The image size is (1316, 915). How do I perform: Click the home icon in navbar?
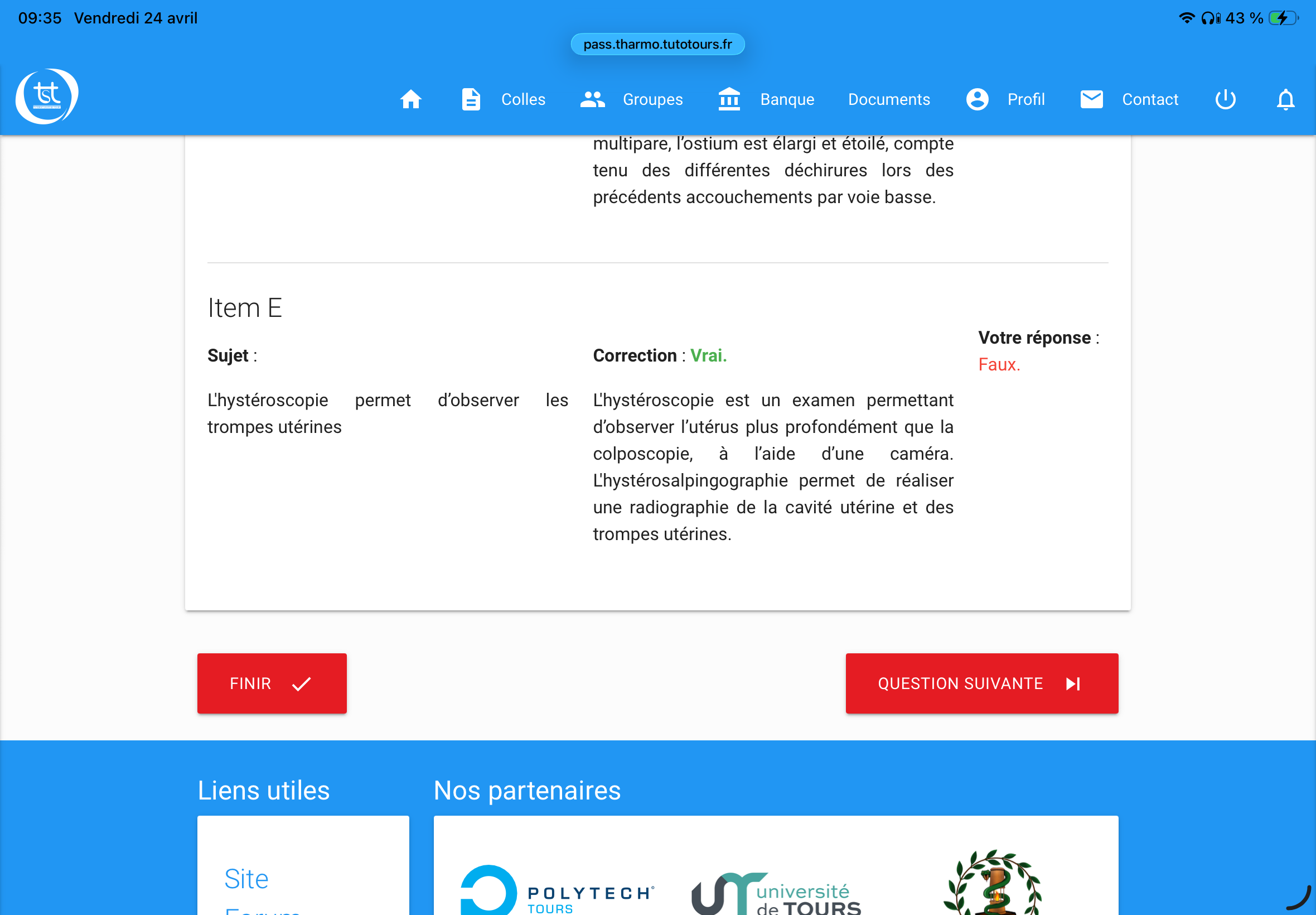point(410,99)
